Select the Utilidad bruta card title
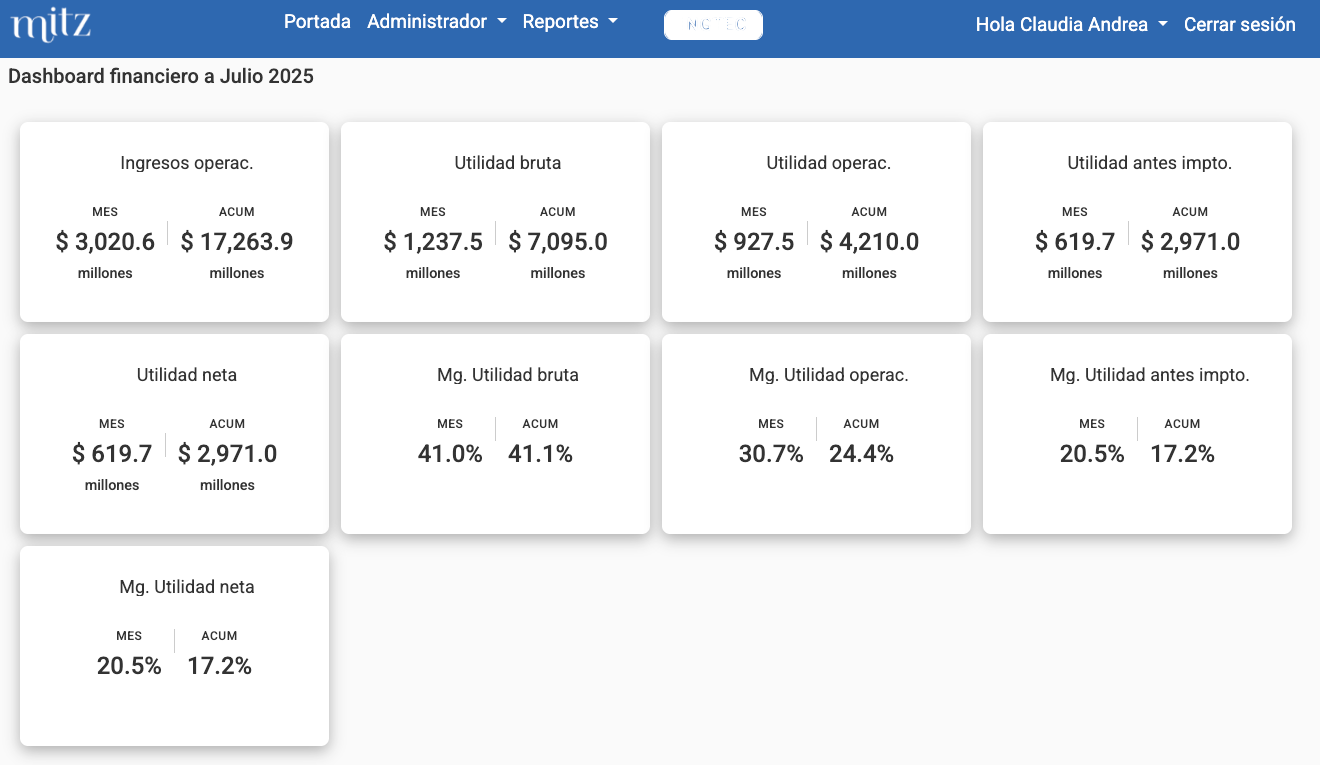Image resolution: width=1320 pixels, height=765 pixels. coord(507,163)
